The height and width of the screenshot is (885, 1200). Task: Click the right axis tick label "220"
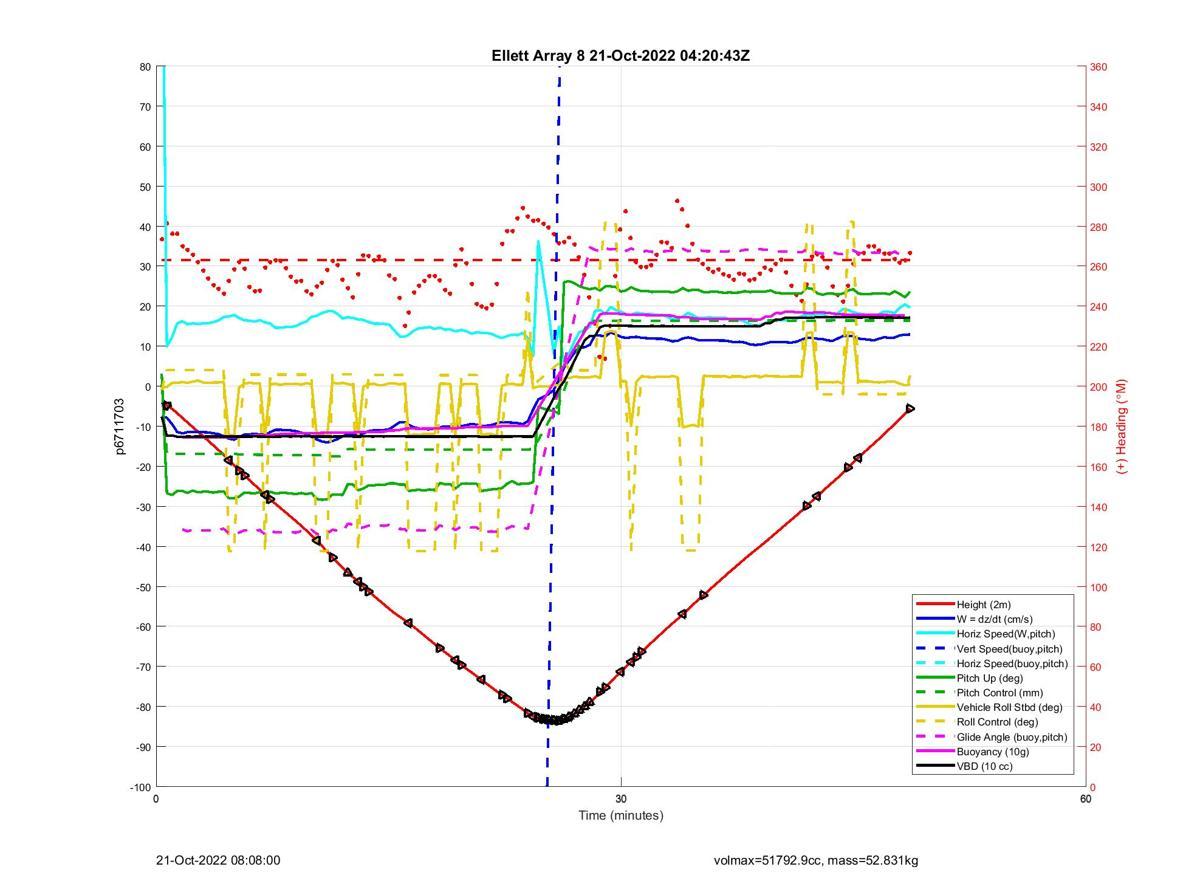coord(1099,347)
